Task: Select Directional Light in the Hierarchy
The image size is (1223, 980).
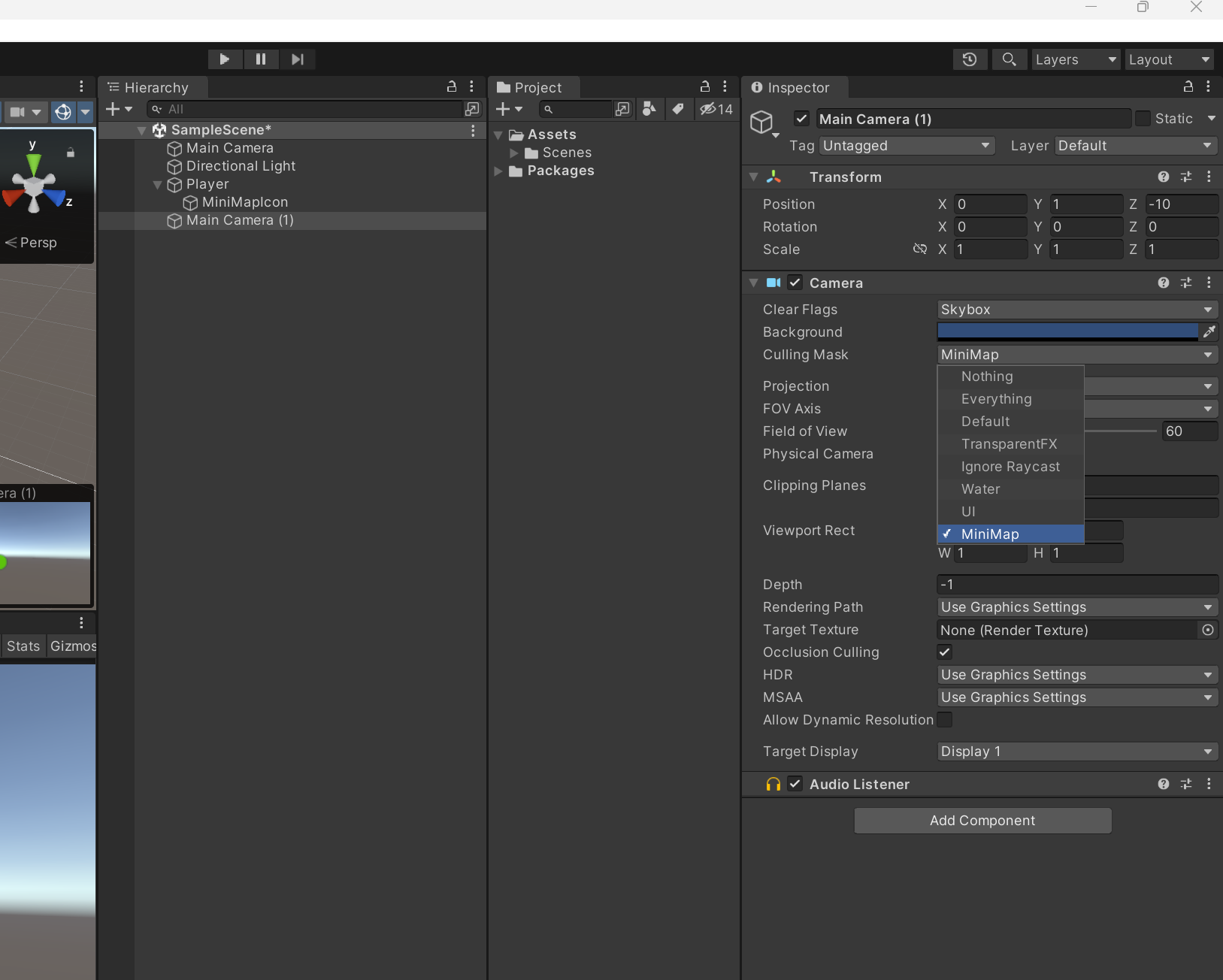Action: 241,166
